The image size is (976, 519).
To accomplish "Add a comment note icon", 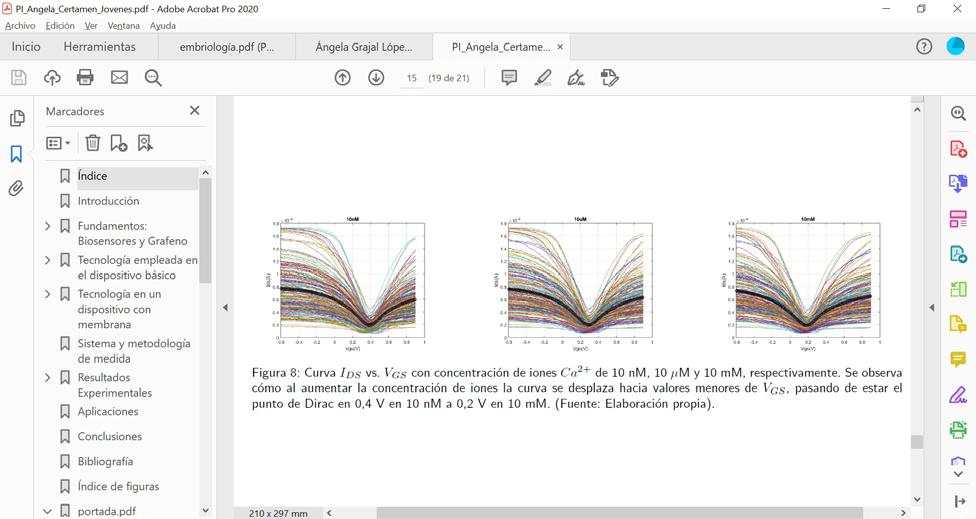I will [509, 78].
